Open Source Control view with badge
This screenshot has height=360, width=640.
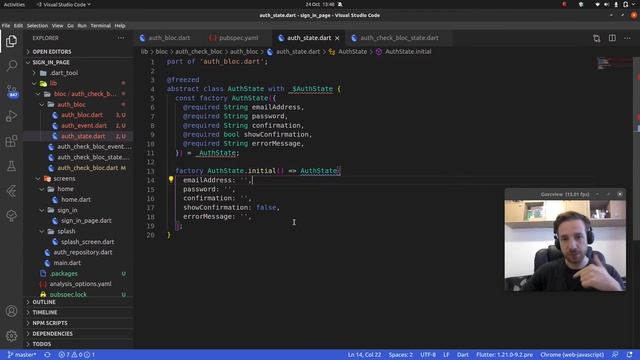pyautogui.click(x=11, y=91)
